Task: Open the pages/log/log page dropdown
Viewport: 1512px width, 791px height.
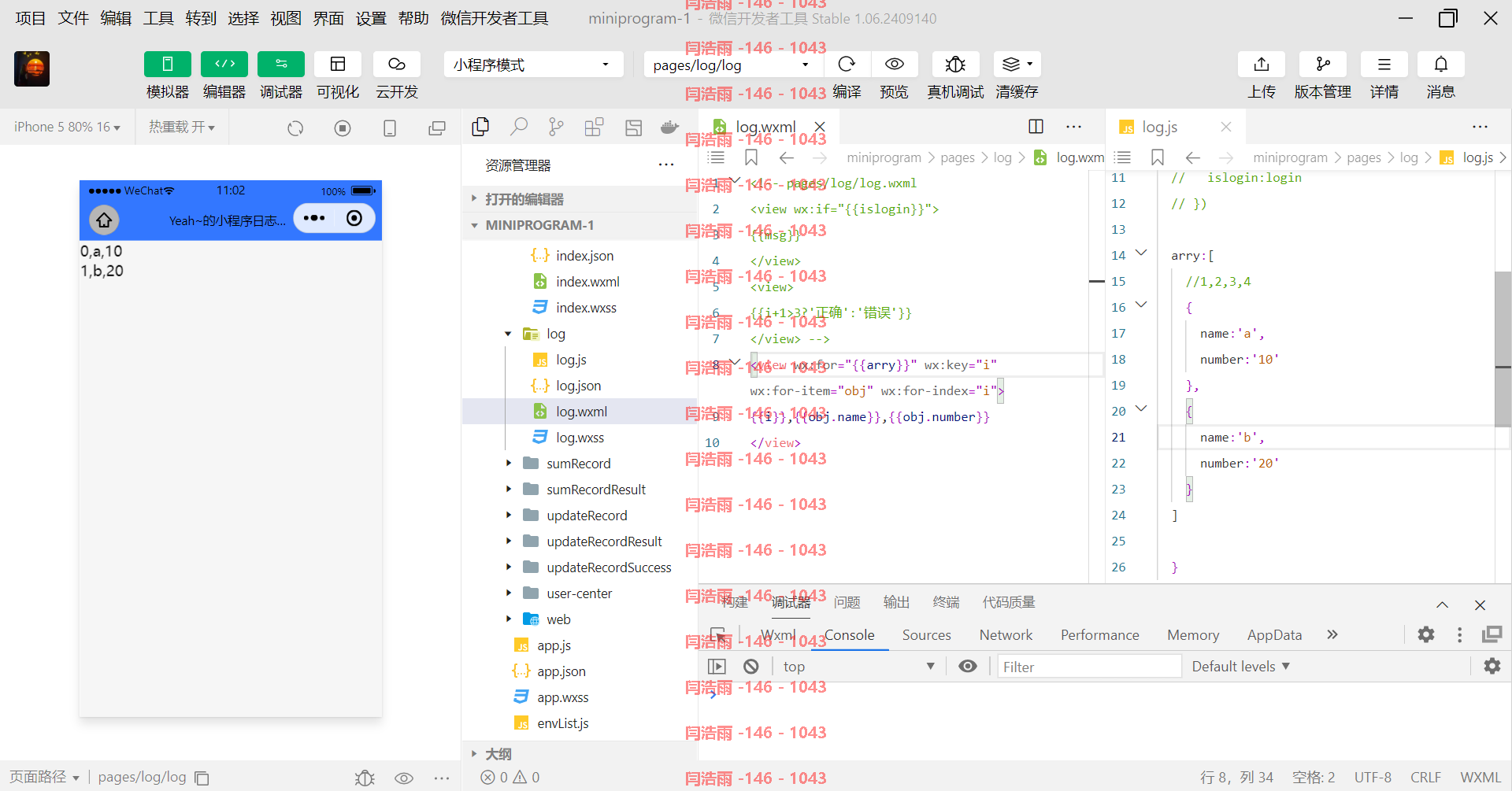Action: pyautogui.click(x=731, y=65)
